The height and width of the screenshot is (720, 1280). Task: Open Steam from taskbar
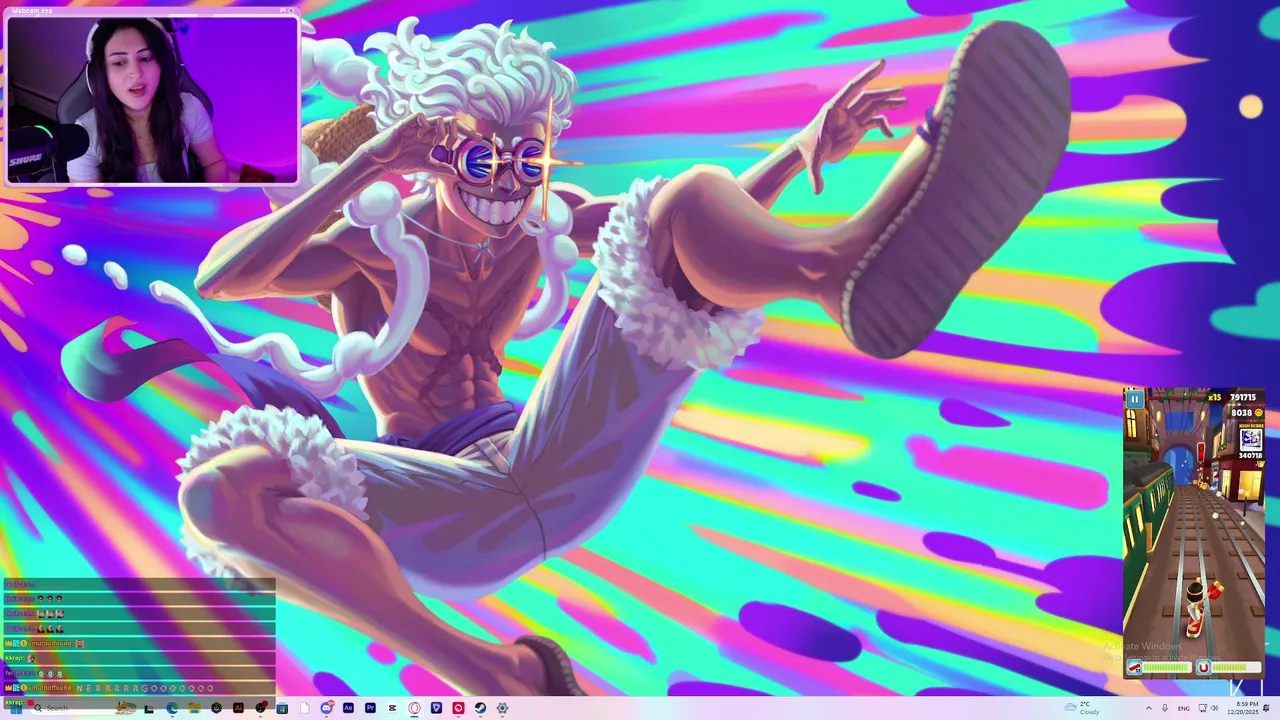(x=480, y=708)
